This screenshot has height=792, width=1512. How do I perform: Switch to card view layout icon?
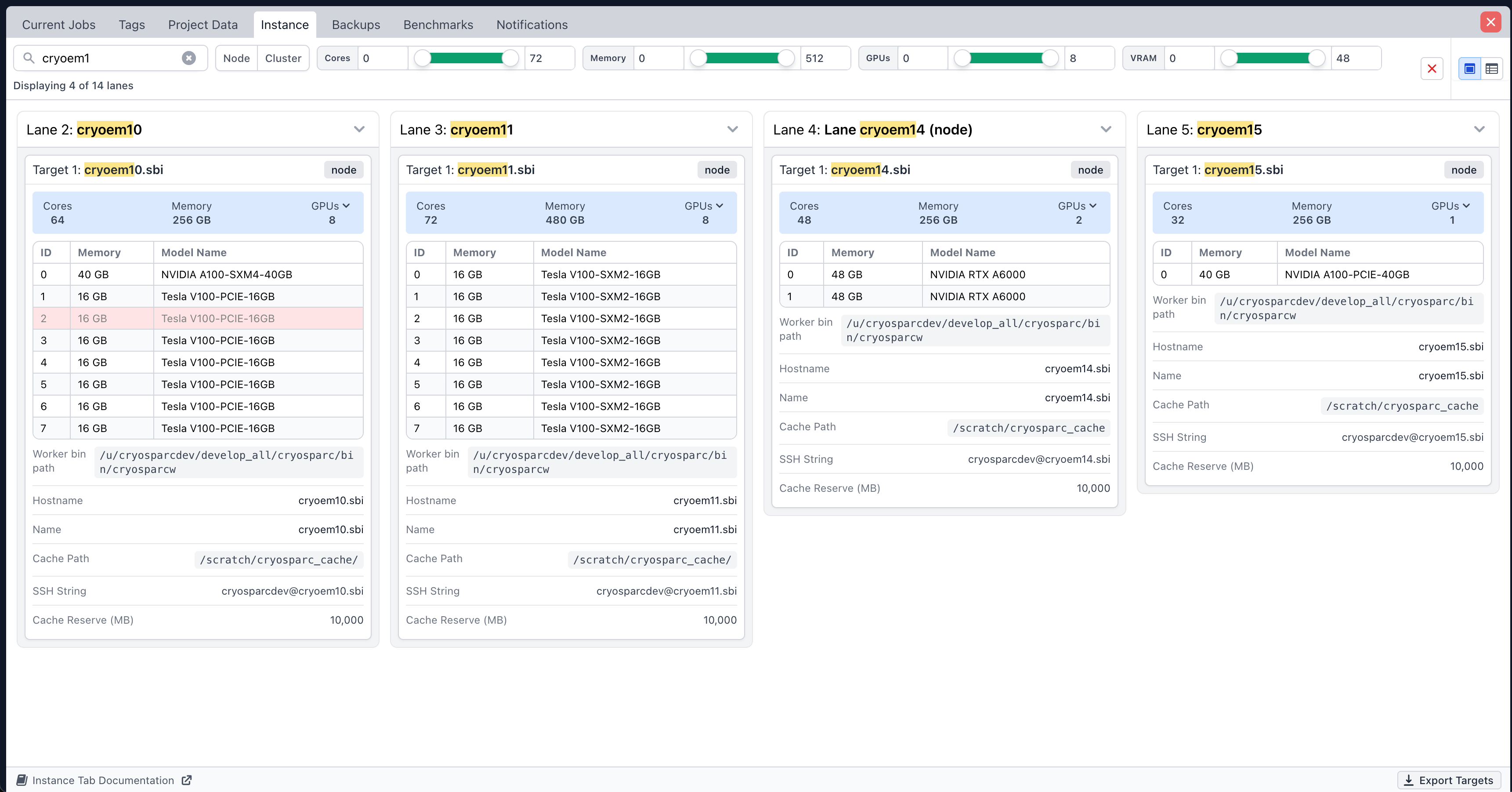tap(1470, 69)
